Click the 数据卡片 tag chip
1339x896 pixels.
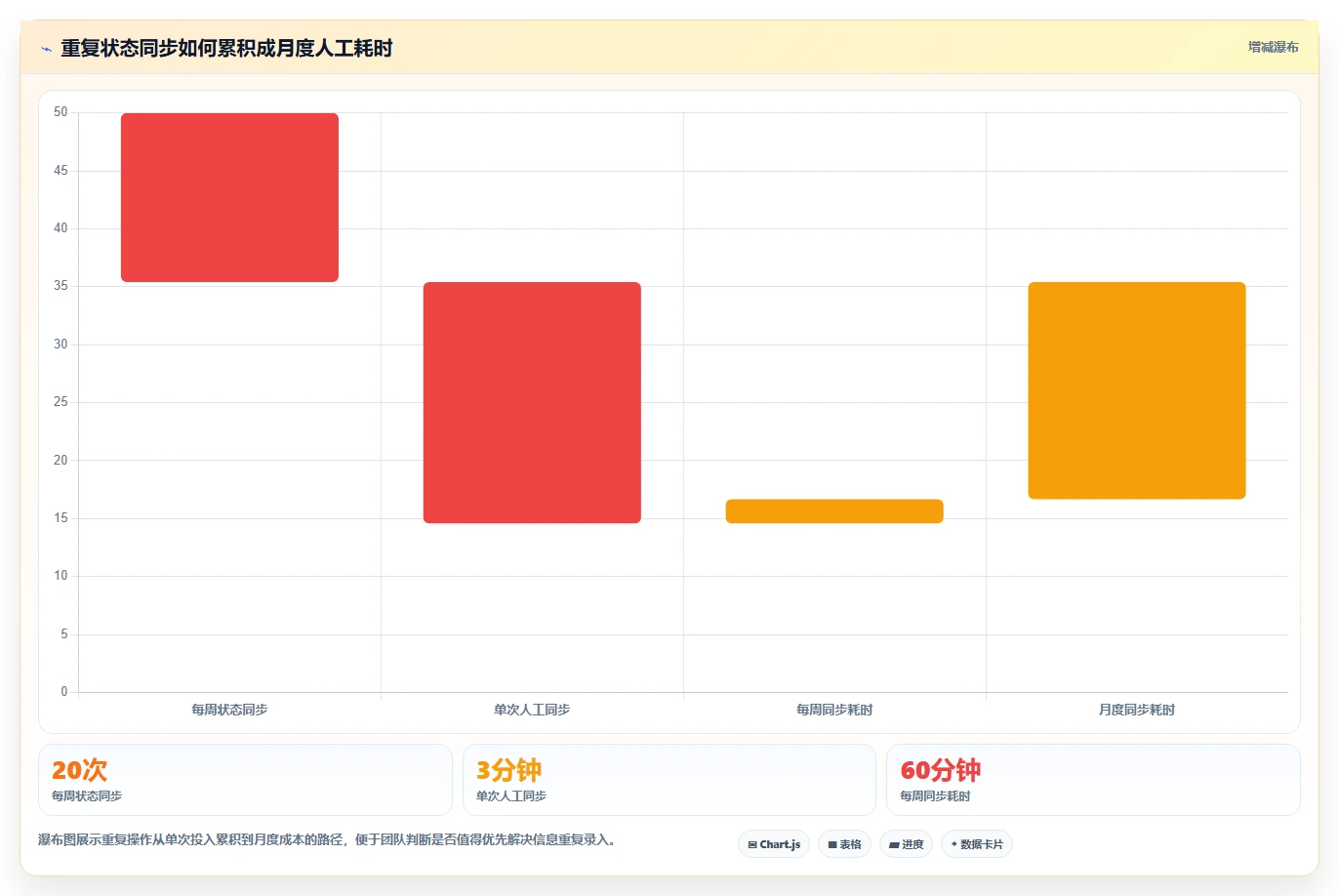click(976, 844)
